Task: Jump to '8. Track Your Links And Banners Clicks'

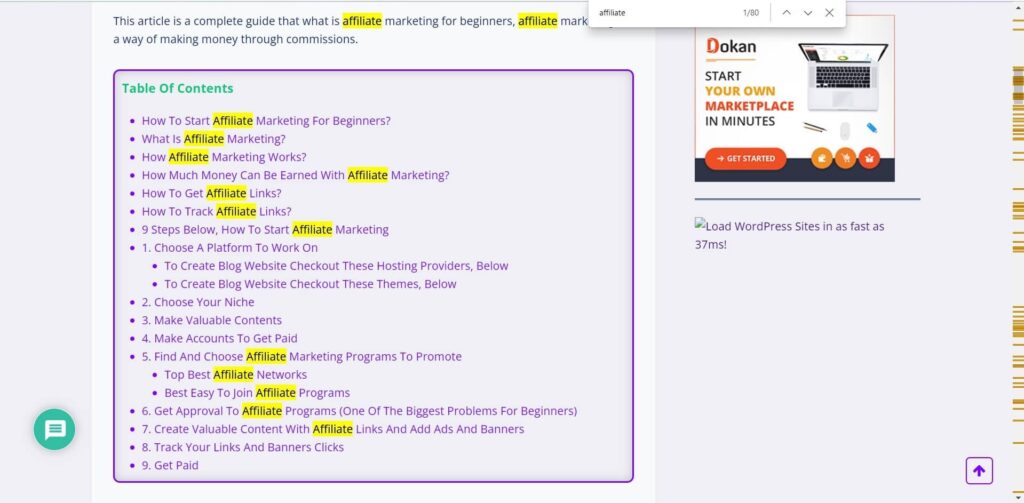Action: [242, 447]
